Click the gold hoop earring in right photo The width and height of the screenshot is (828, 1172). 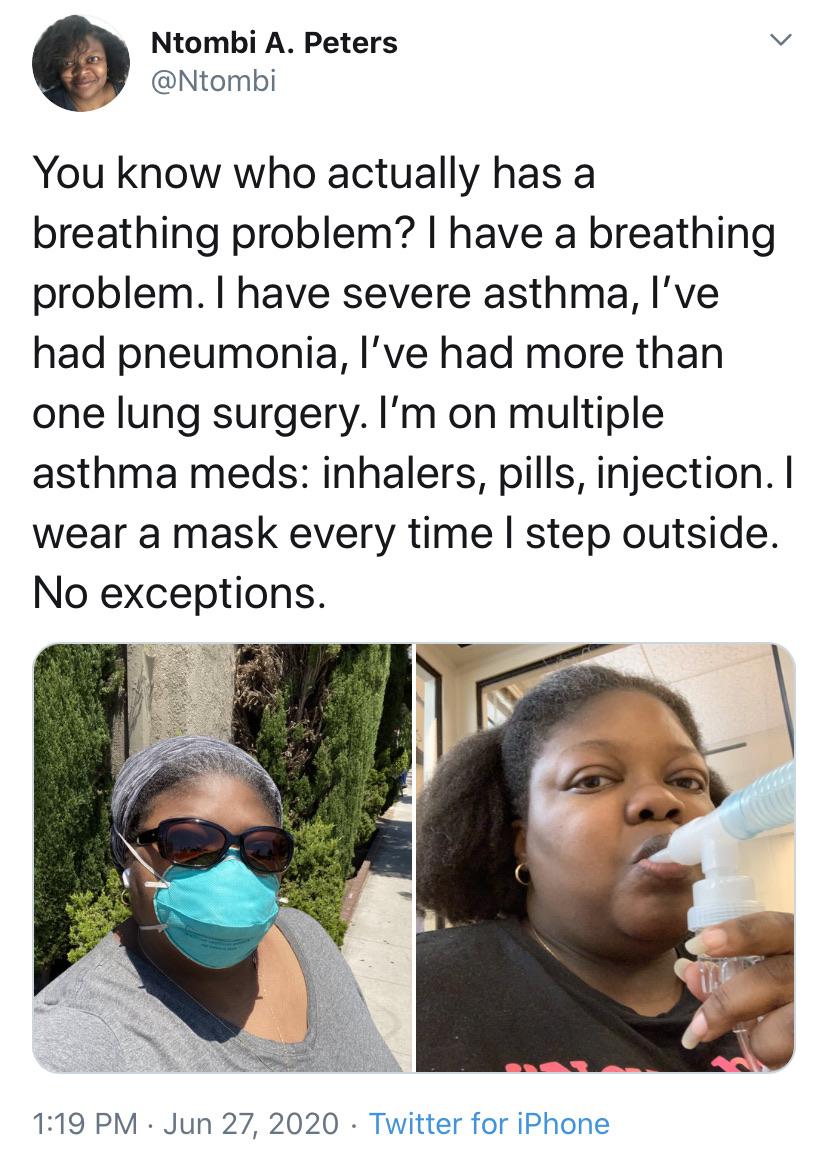click(x=522, y=874)
